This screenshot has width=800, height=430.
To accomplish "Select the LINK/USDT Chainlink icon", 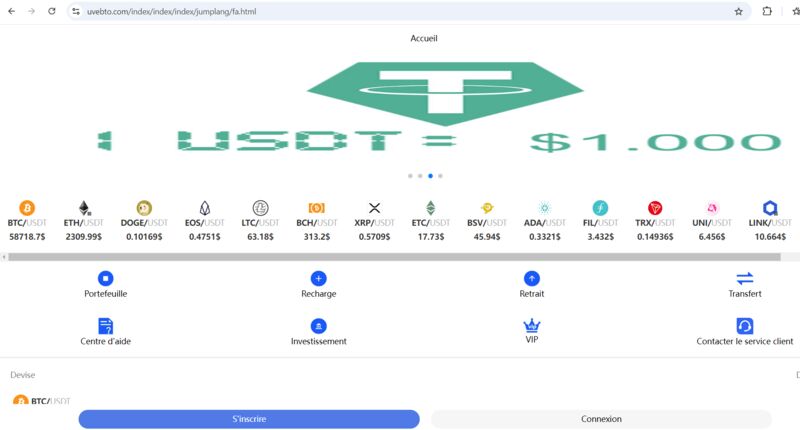I will point(770,208).
